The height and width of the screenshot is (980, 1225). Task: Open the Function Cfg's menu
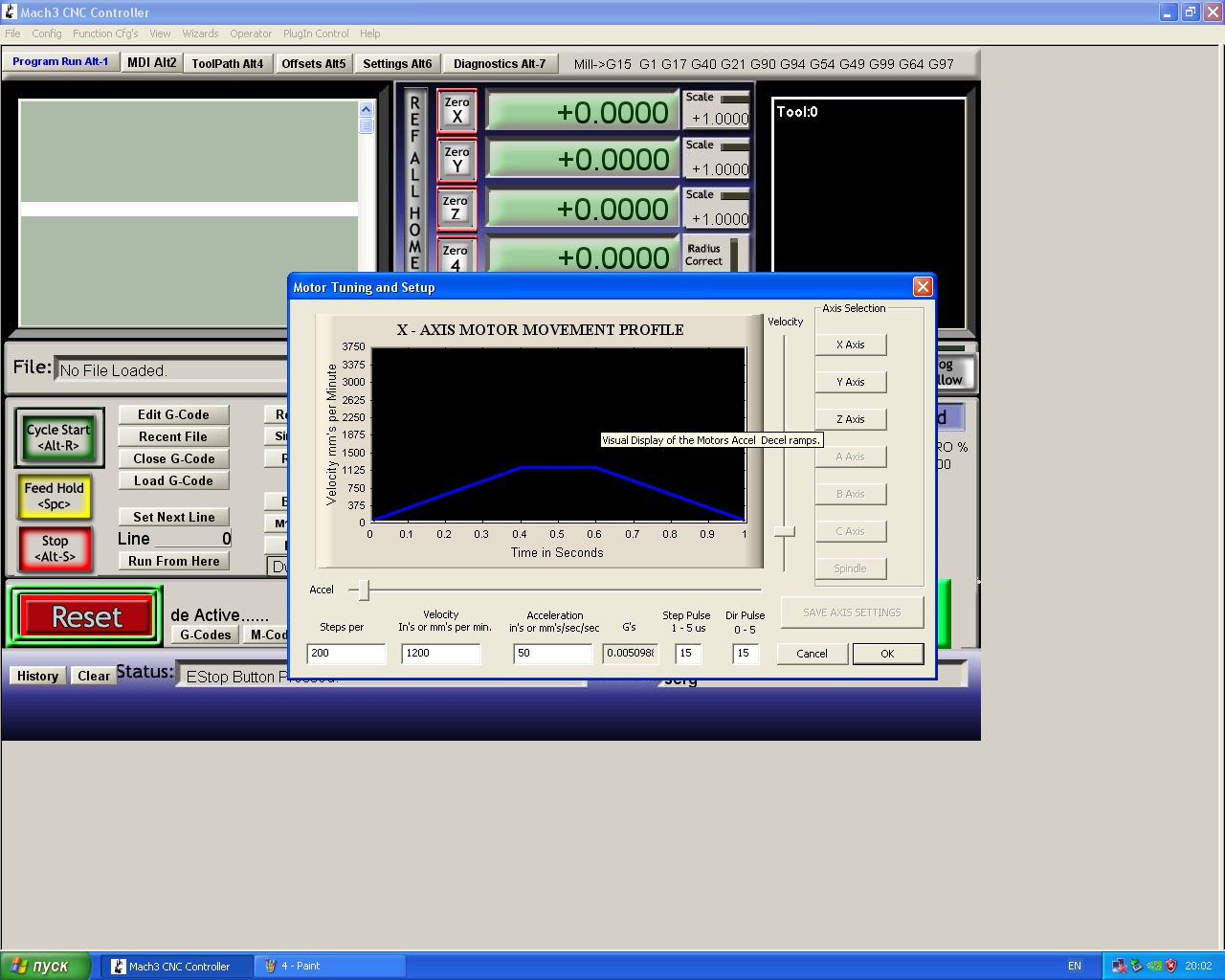point(105,33)
